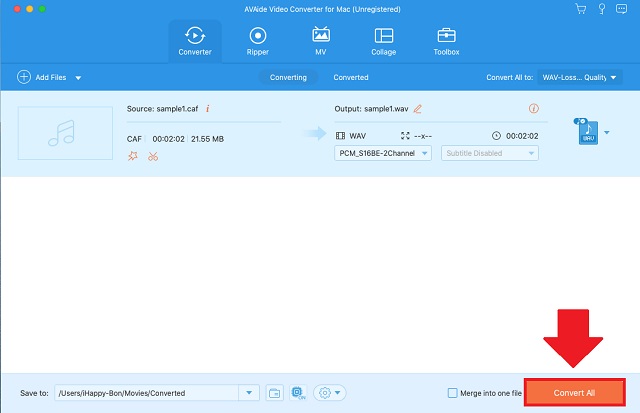The image size is (640, 413).
Task: Click the 21.55 MB file size text
Action: tap(207, 139)
